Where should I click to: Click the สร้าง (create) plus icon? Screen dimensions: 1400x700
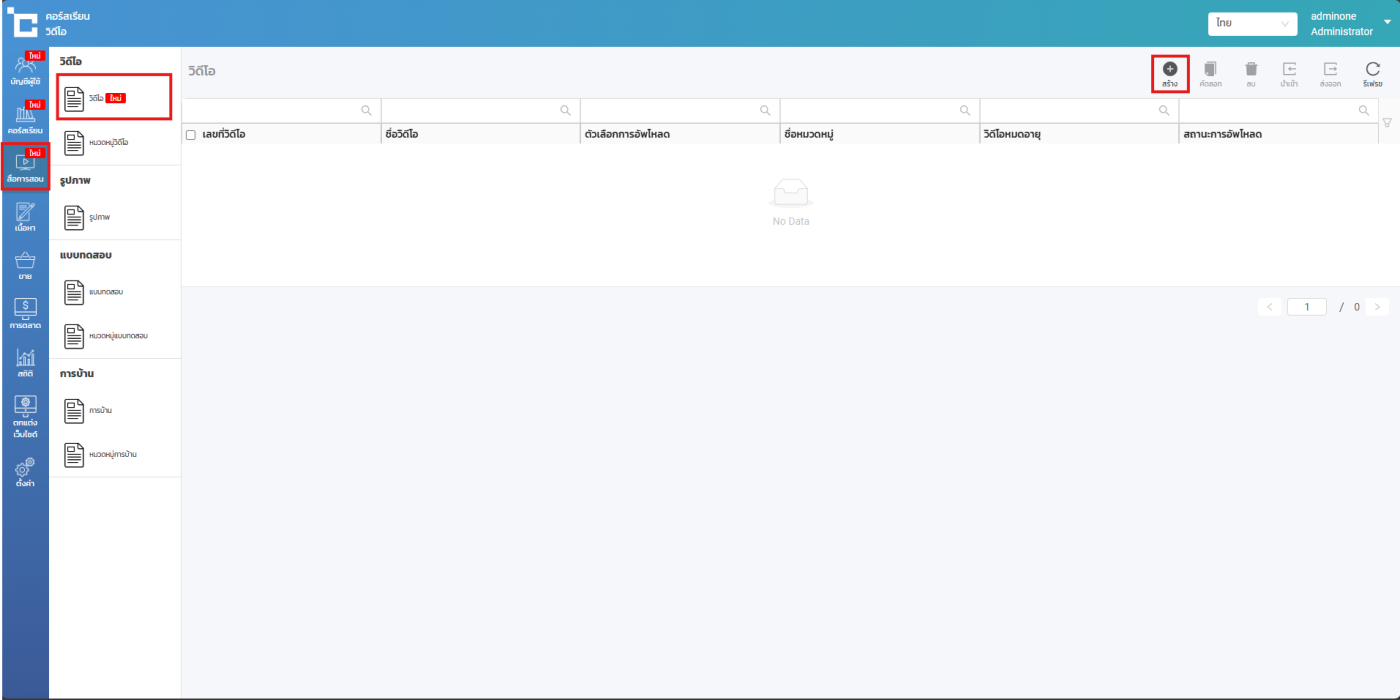(1169, 70)
